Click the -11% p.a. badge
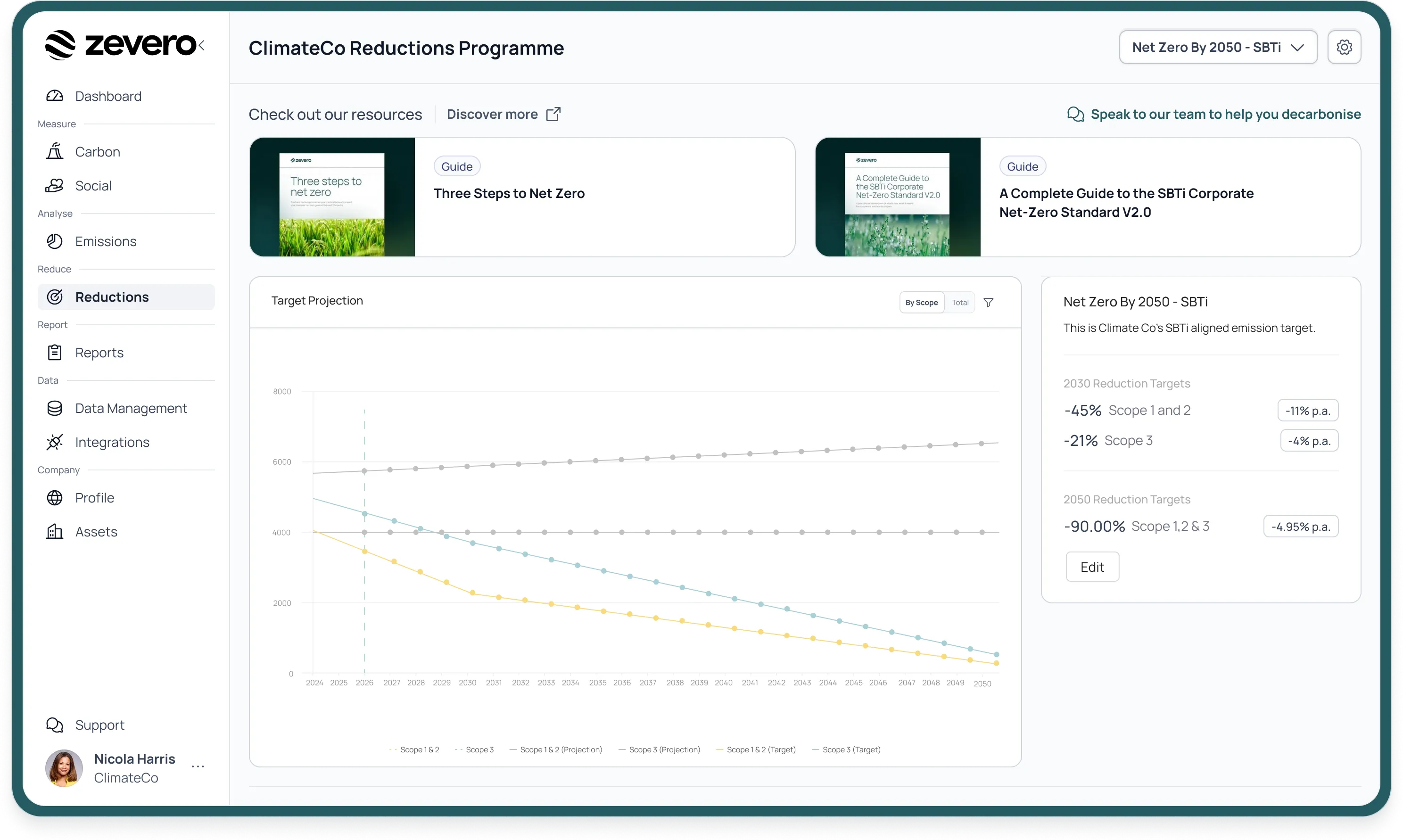1403x840 pixels. tap(1307, 411)
